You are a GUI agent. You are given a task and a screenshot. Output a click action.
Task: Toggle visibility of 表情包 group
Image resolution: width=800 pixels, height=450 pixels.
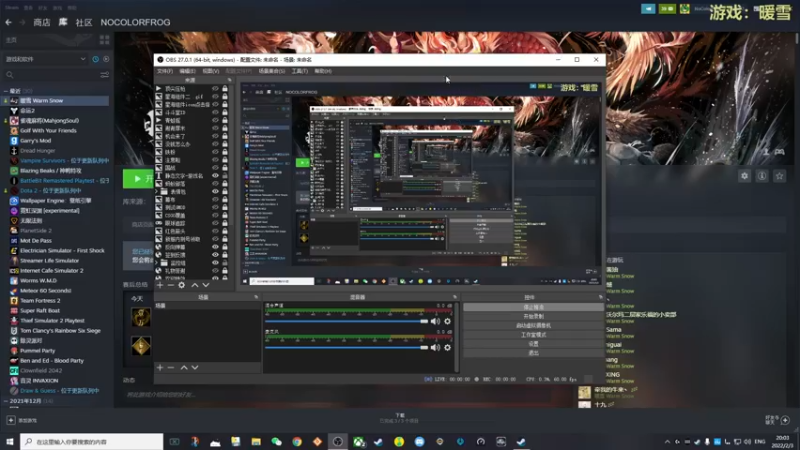tap(215, 191)
